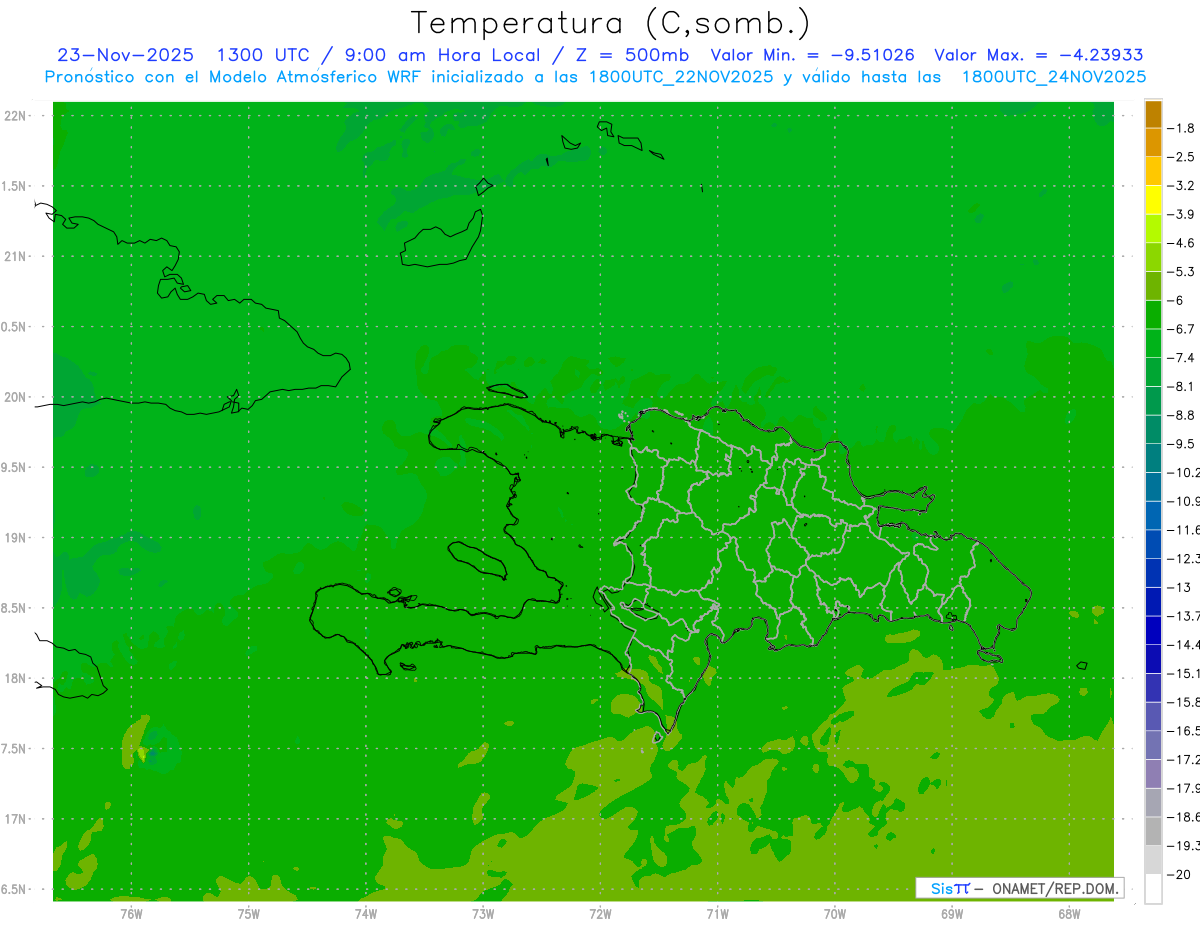Click the '-3.9' colorbar value
Viewport: 1200px width, 927px height.
click(1182, 214)
